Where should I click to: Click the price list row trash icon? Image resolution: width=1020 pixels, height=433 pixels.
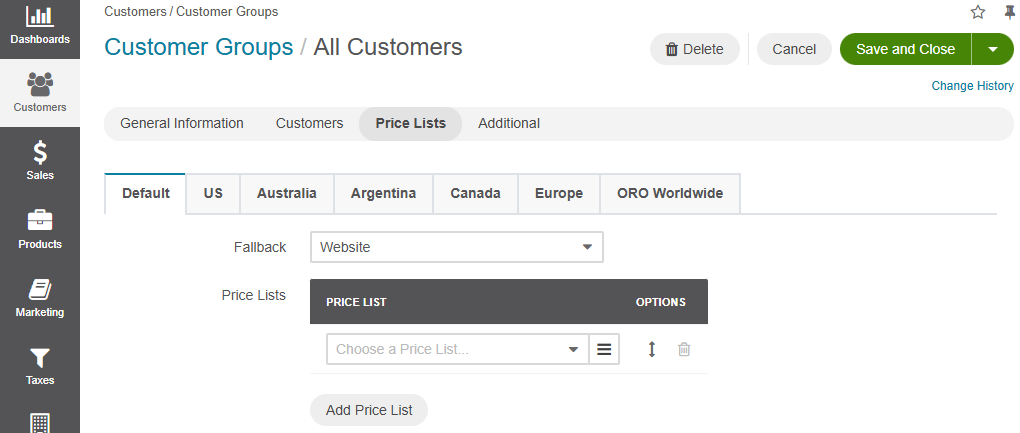pyautogui.click(x=684, y=349)
